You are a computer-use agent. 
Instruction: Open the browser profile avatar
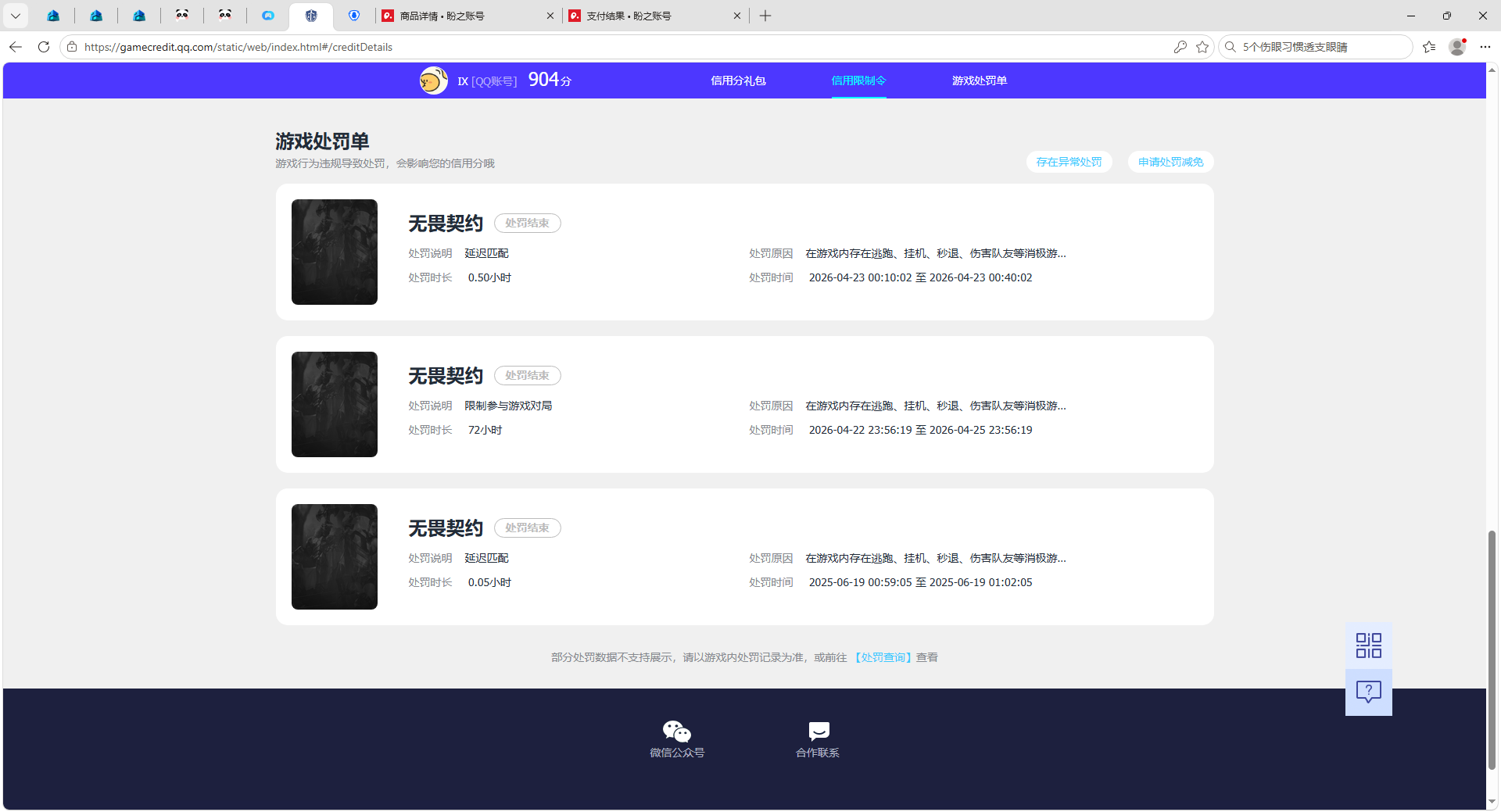click(x=1457, y=47)
